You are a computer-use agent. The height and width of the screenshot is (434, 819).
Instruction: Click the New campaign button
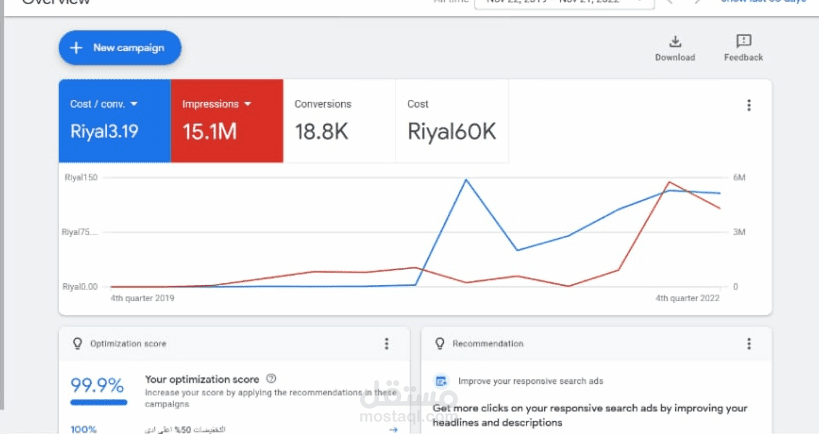(x=120, y=48)
